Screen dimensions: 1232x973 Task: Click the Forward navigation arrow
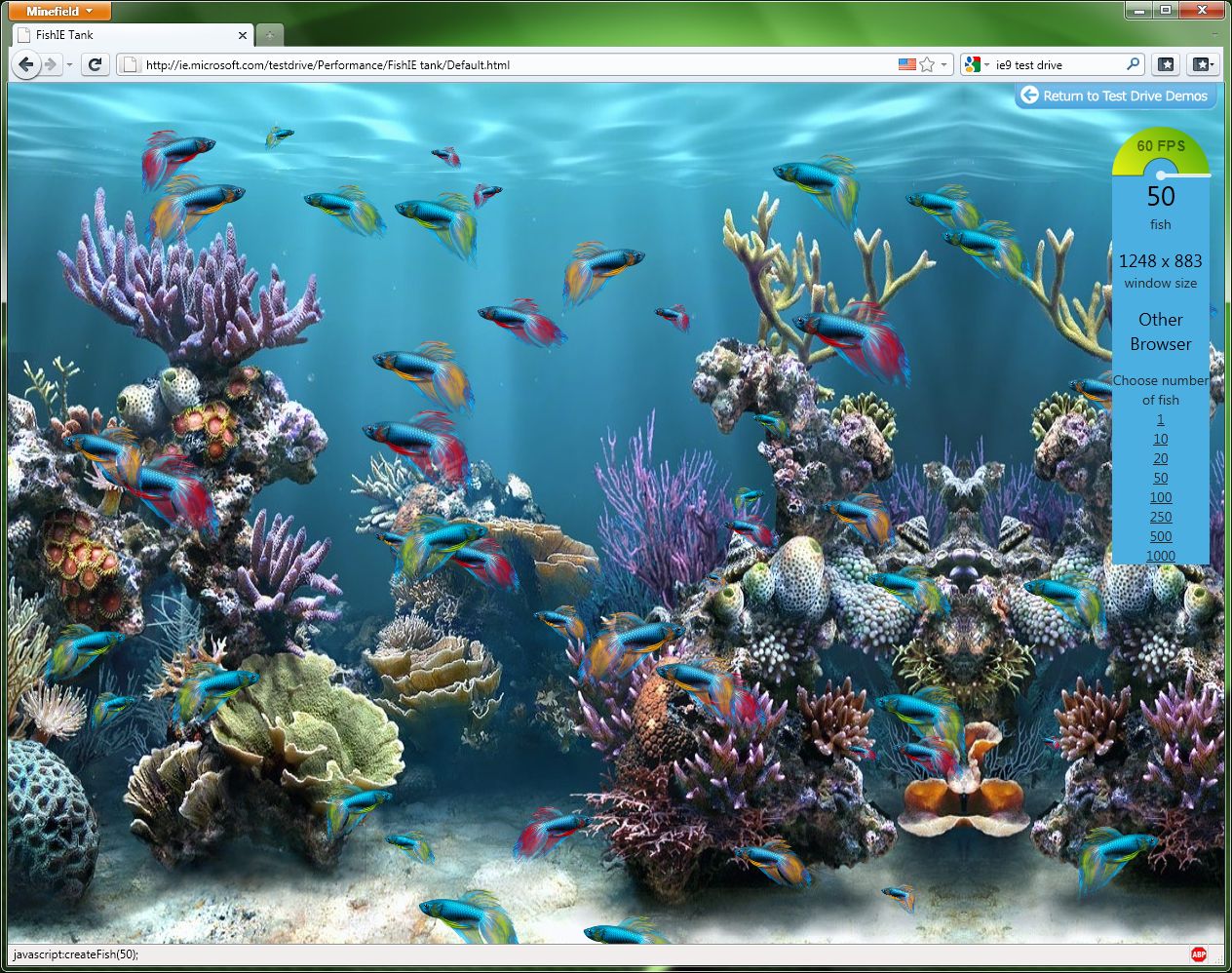51,65
